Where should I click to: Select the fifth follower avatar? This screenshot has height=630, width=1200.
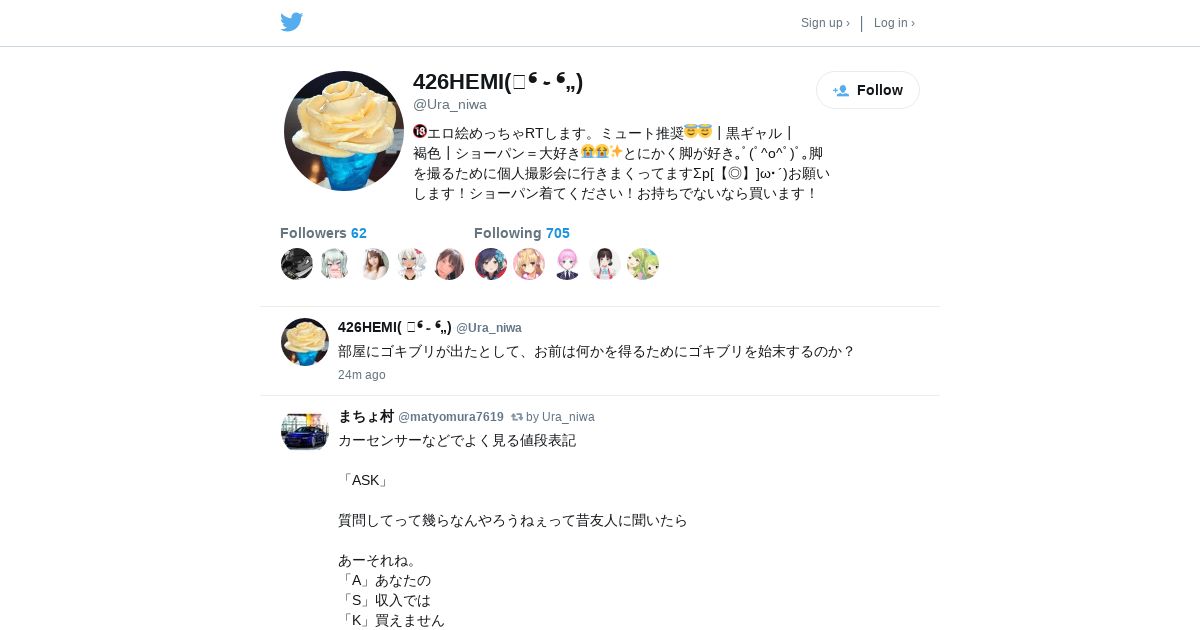[449, 264]
